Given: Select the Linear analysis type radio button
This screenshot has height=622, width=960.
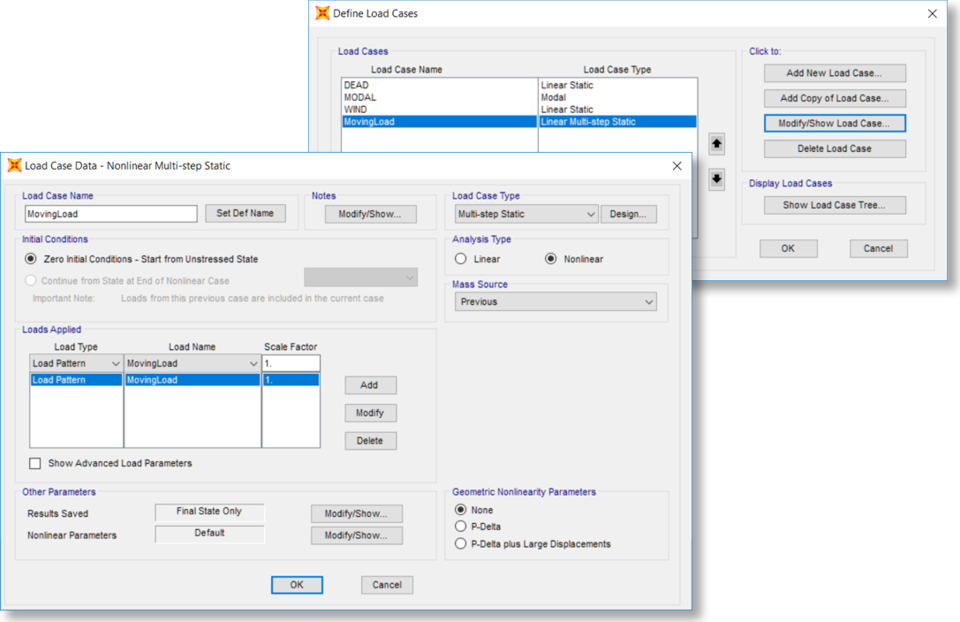Looking at the screenshot, I should [461, 259].
